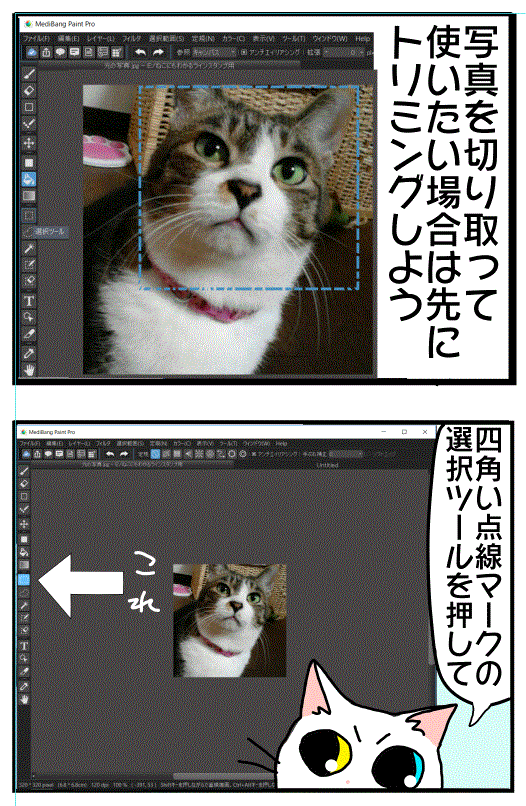Open レイヤー(L) menu in upper MediBang window
The width and height of the screenshot is (526, 806).
tap(101, 39)
